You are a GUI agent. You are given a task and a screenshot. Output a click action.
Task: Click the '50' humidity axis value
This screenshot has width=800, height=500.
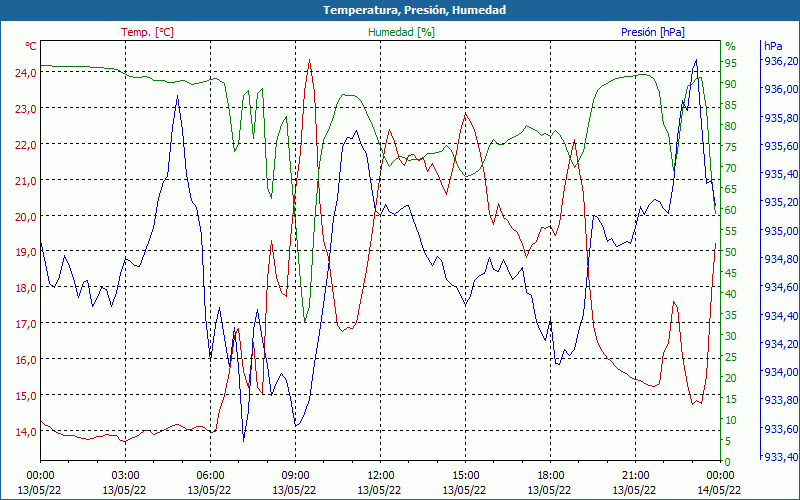pos(731,252)
